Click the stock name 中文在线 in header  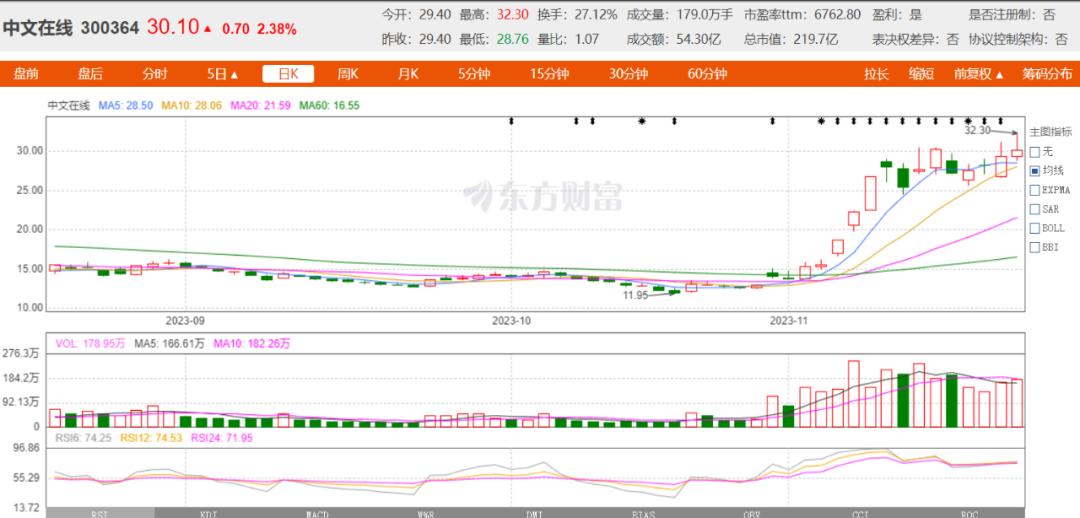click(x=38, y=28)
